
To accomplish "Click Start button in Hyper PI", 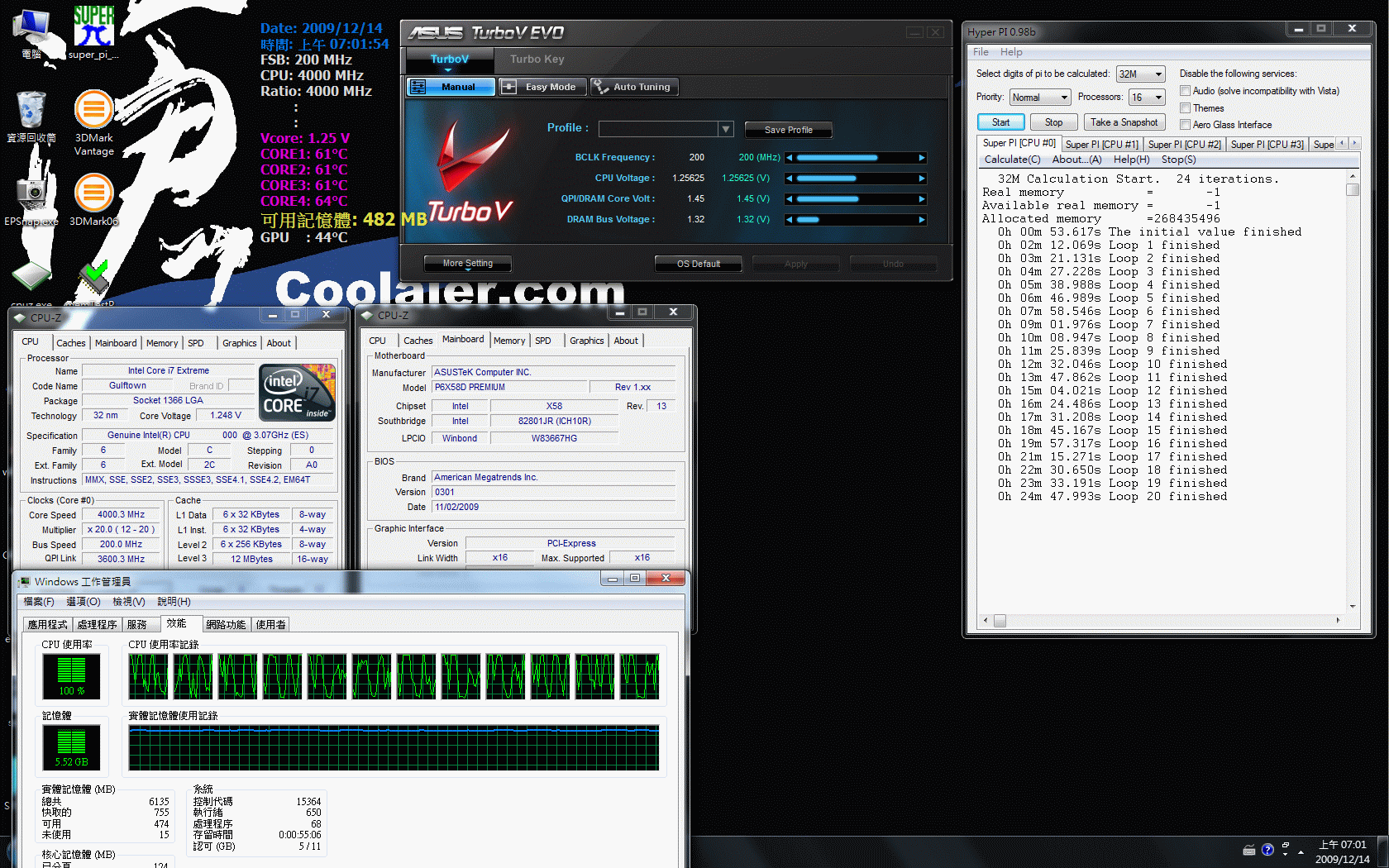I will coord(1001,122).
